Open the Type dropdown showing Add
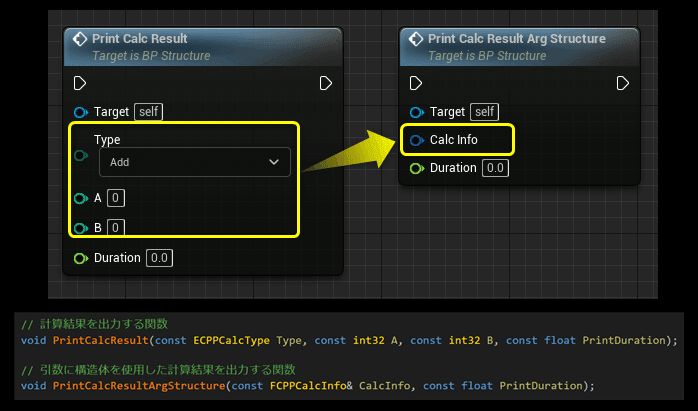This screenshot has height=411, width=698. pos(194,162)
